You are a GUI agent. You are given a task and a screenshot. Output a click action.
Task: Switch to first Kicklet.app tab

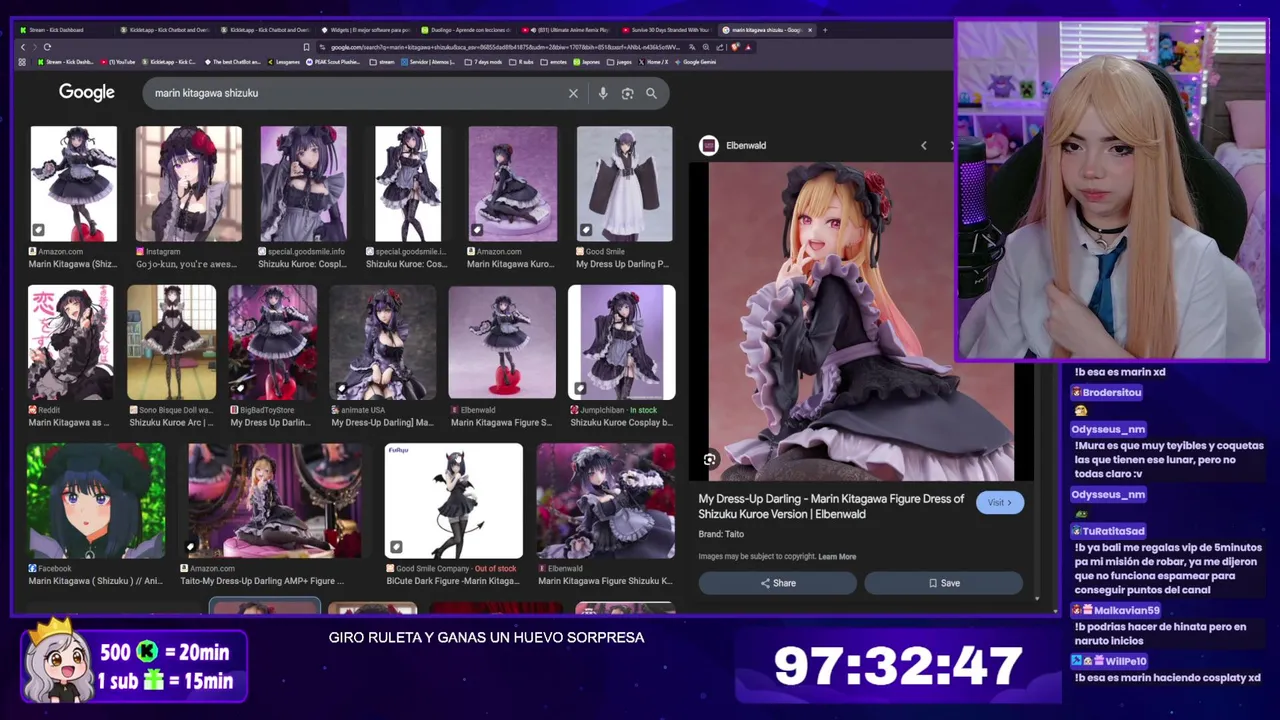[x=165, y=30]
